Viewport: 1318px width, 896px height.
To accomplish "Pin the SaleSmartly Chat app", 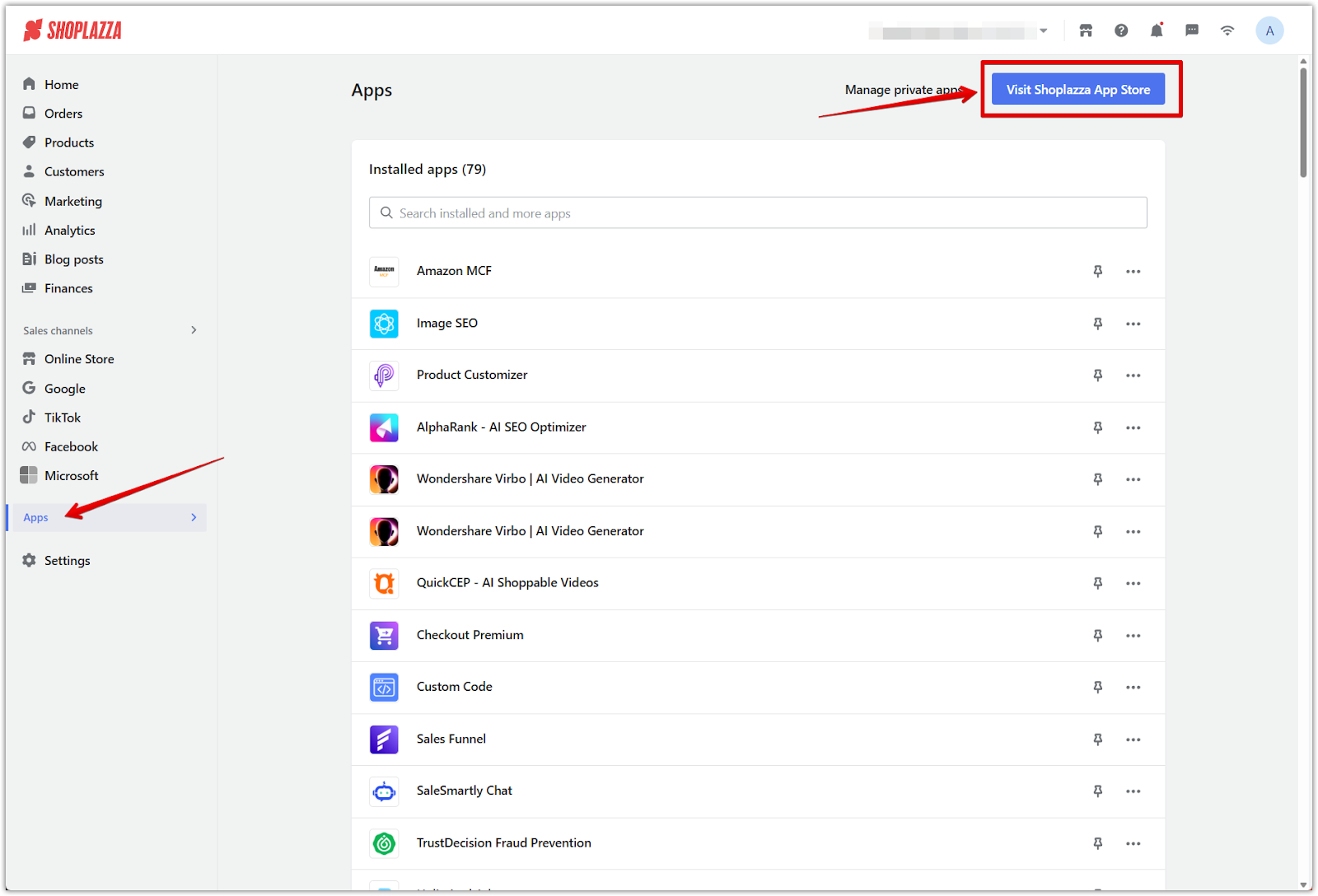I will click(x=1097, y=791).
